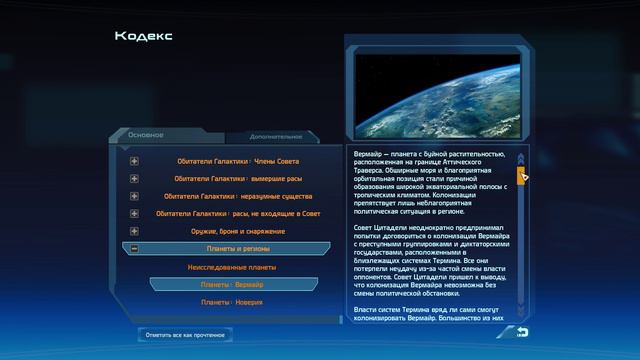The width and height of the screenshot is (640, 360).
Task: Click the description scroll-down arrow
Action: point(521,310)
